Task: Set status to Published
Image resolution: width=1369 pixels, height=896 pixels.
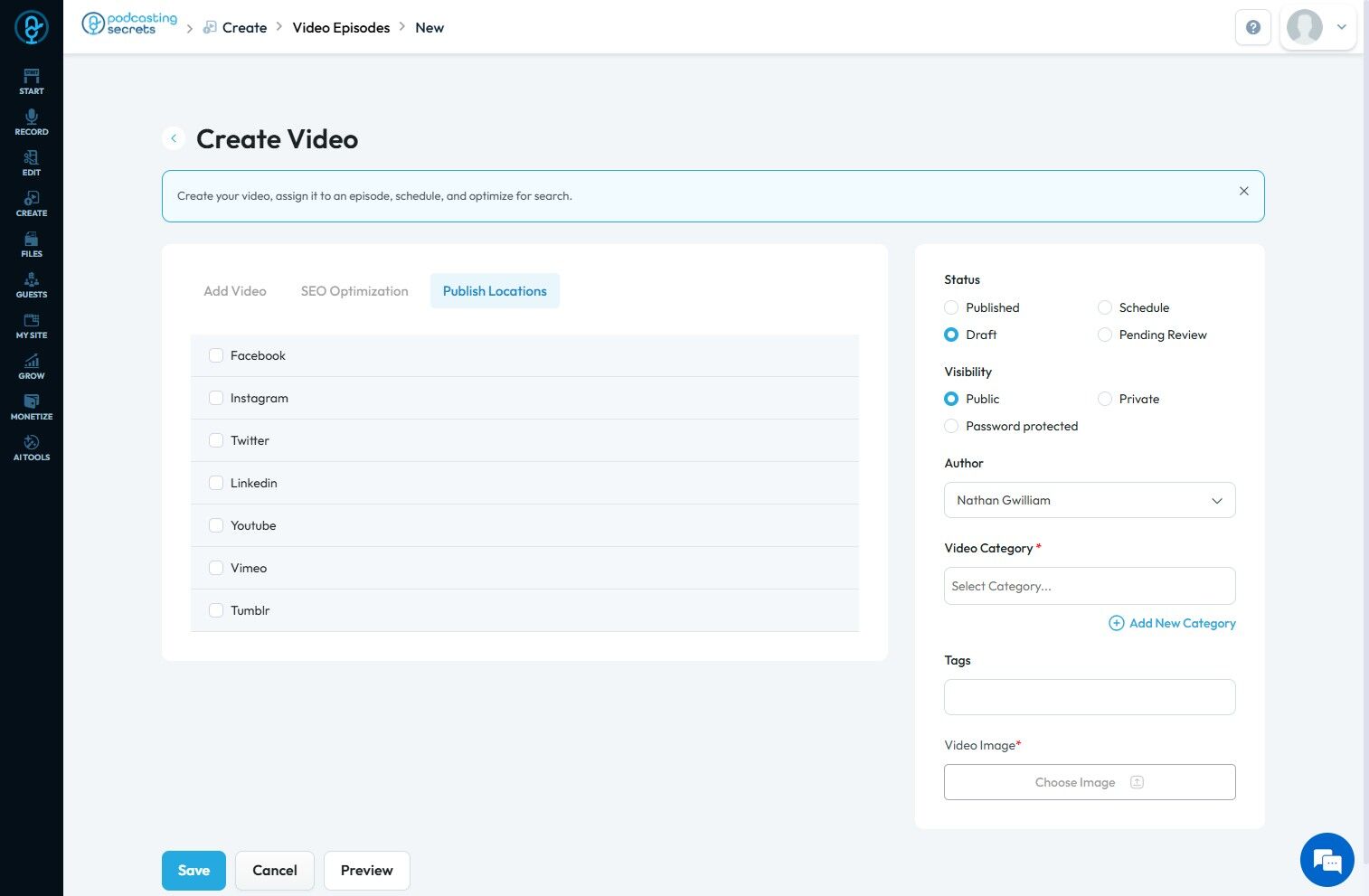Action: [951, 307]
